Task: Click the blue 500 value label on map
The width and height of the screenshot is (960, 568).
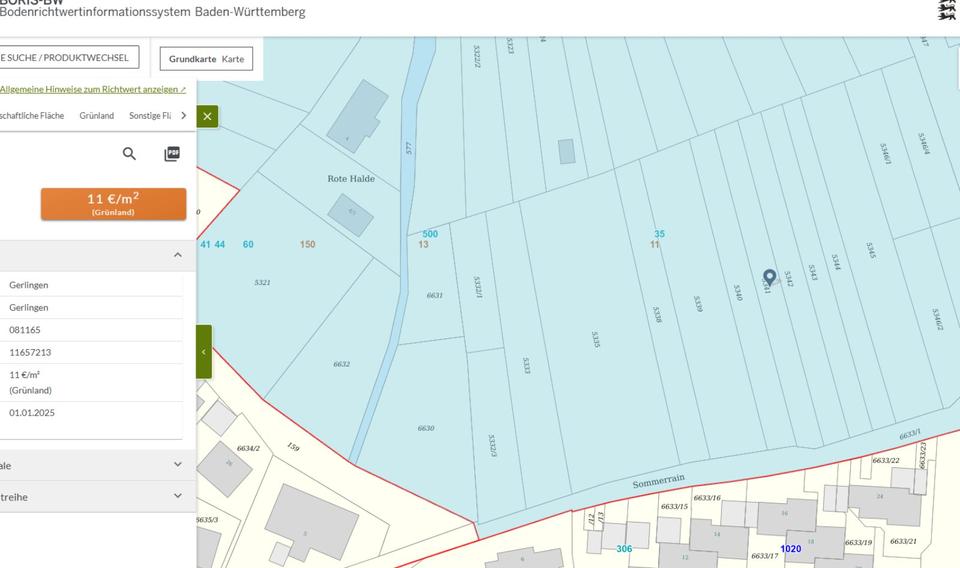Action: [x=430, y=234]
